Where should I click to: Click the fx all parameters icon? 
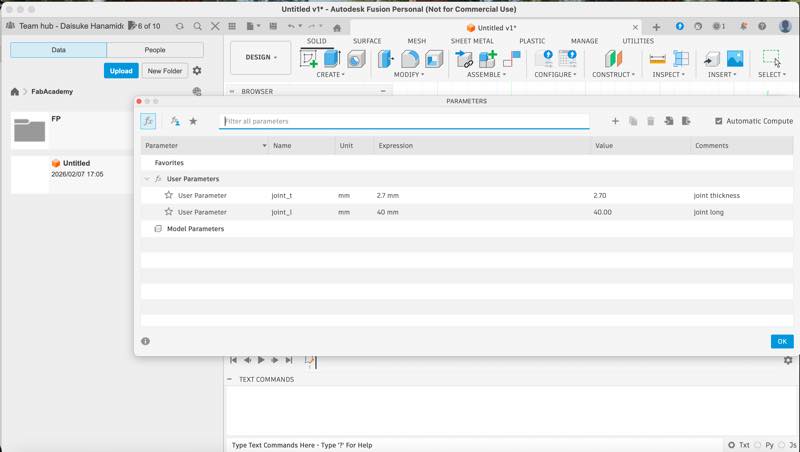point(148,121)
